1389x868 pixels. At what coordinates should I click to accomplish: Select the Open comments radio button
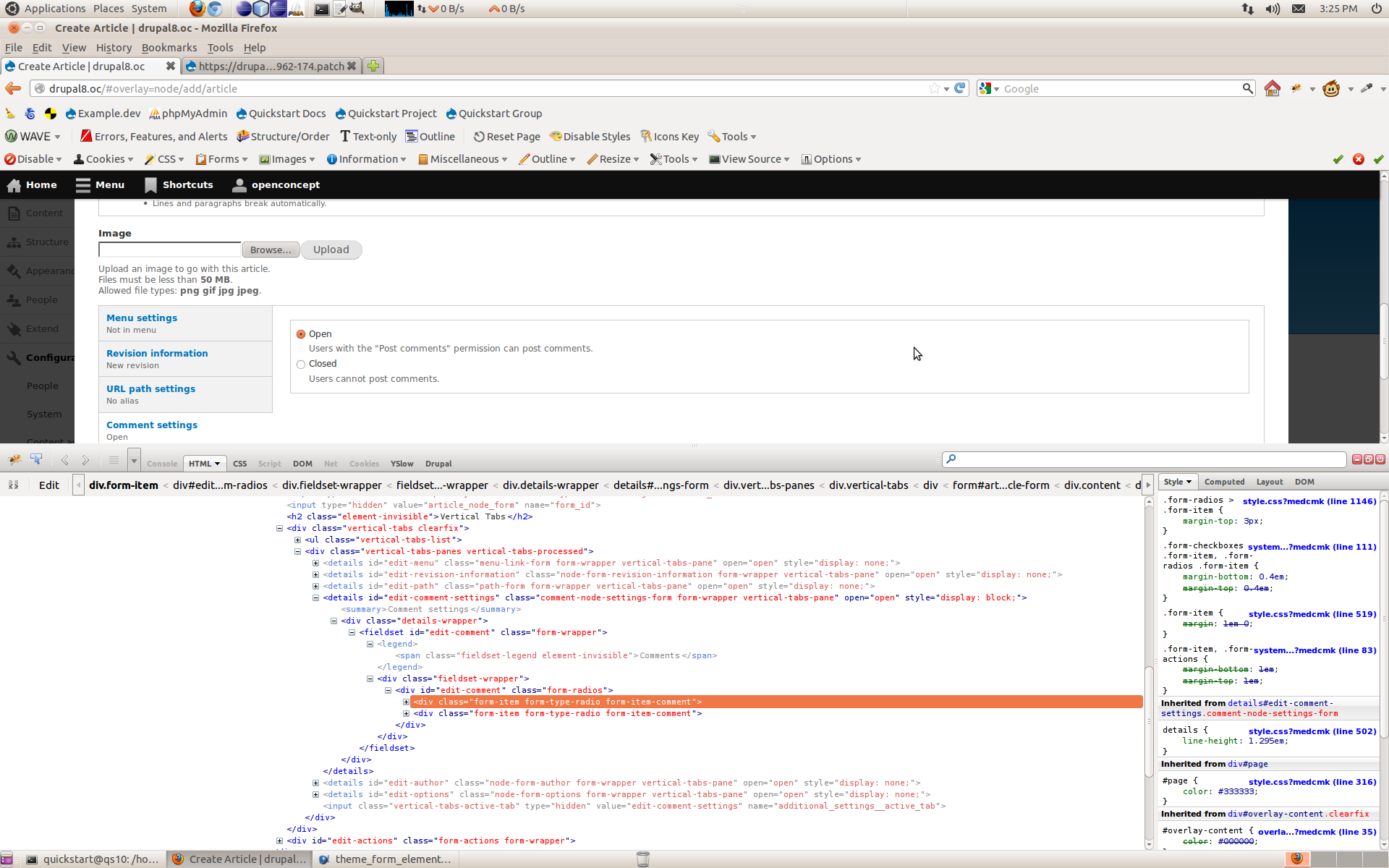click(x=301, y=334)
